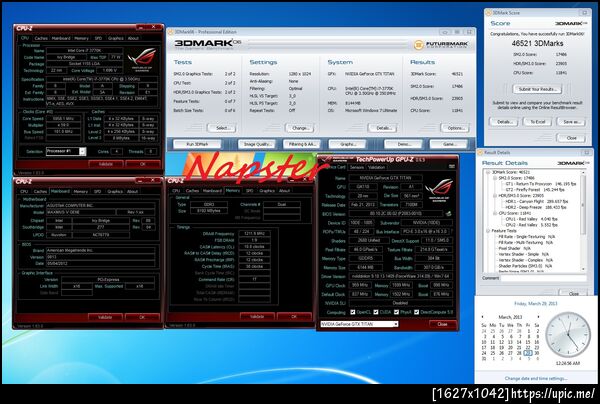Click Save as in 3DMark Score window
600x404 pixels.
(571, 122)
